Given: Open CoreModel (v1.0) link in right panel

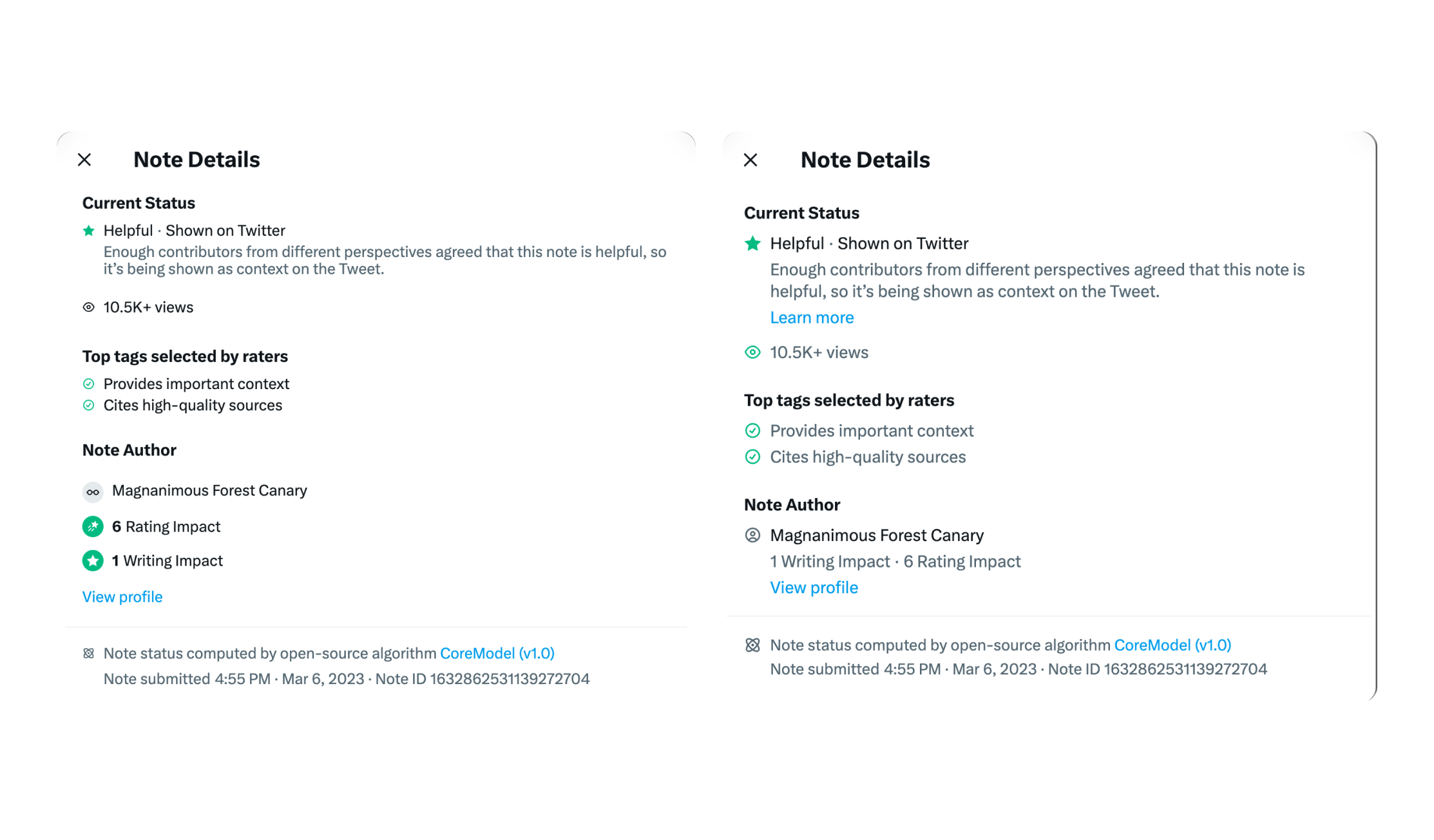Looking at the screenshot, I should pyautogui.click(x=1172, y=645).
